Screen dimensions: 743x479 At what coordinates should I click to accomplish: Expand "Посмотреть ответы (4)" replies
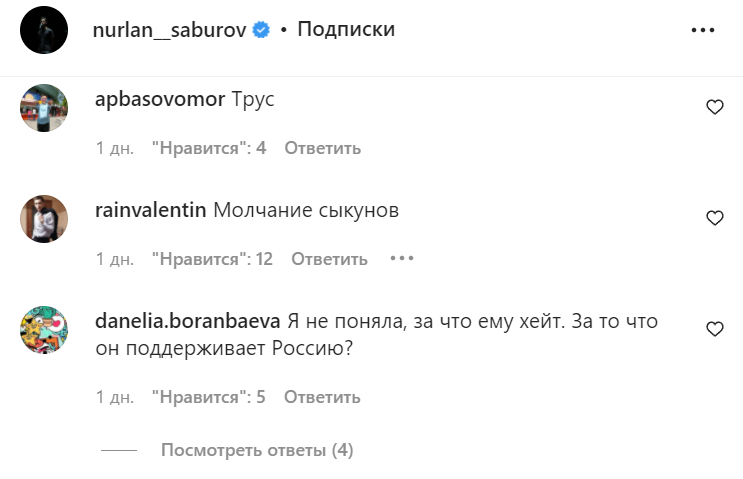coord(257,450)
